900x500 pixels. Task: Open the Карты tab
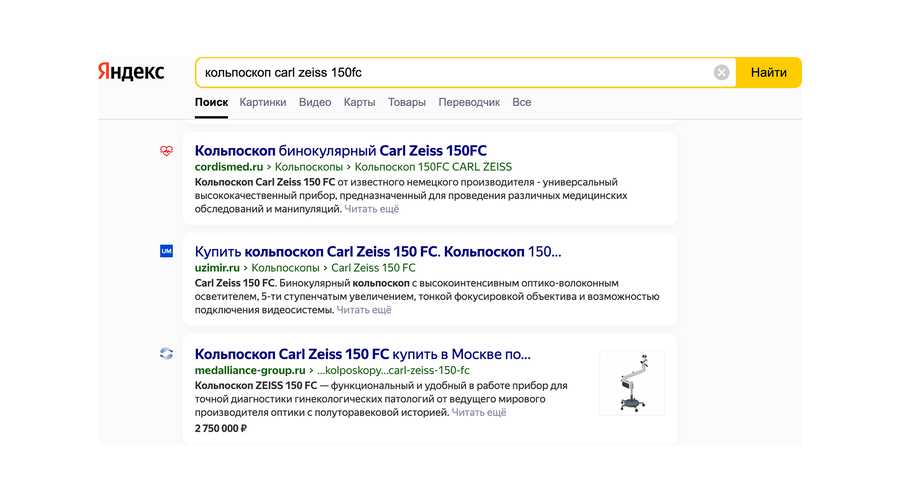point(359,102)
